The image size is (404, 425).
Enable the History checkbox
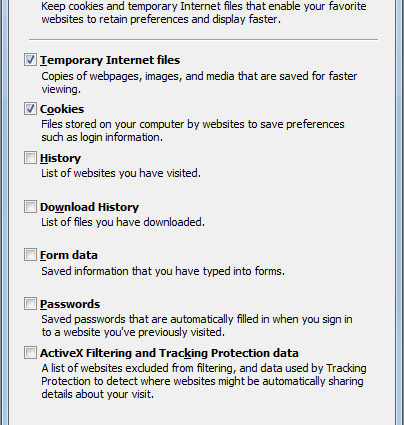coord(30,158)
